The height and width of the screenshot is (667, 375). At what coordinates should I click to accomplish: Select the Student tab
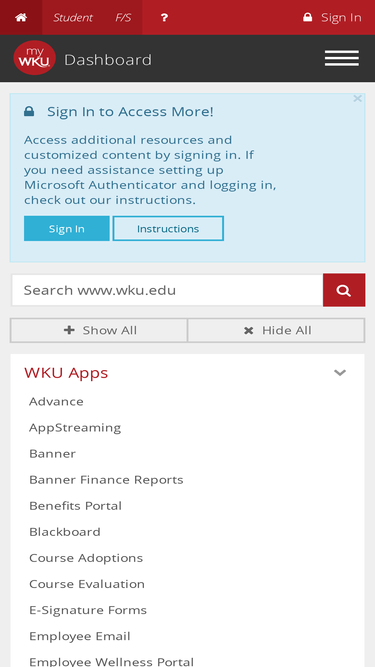[73, 17]
